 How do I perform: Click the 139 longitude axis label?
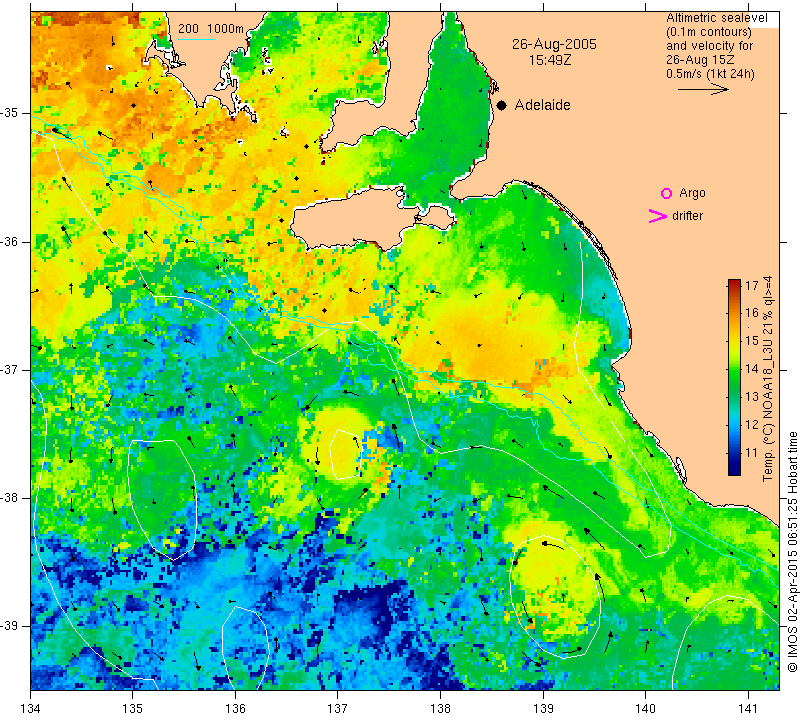[543, 709]
